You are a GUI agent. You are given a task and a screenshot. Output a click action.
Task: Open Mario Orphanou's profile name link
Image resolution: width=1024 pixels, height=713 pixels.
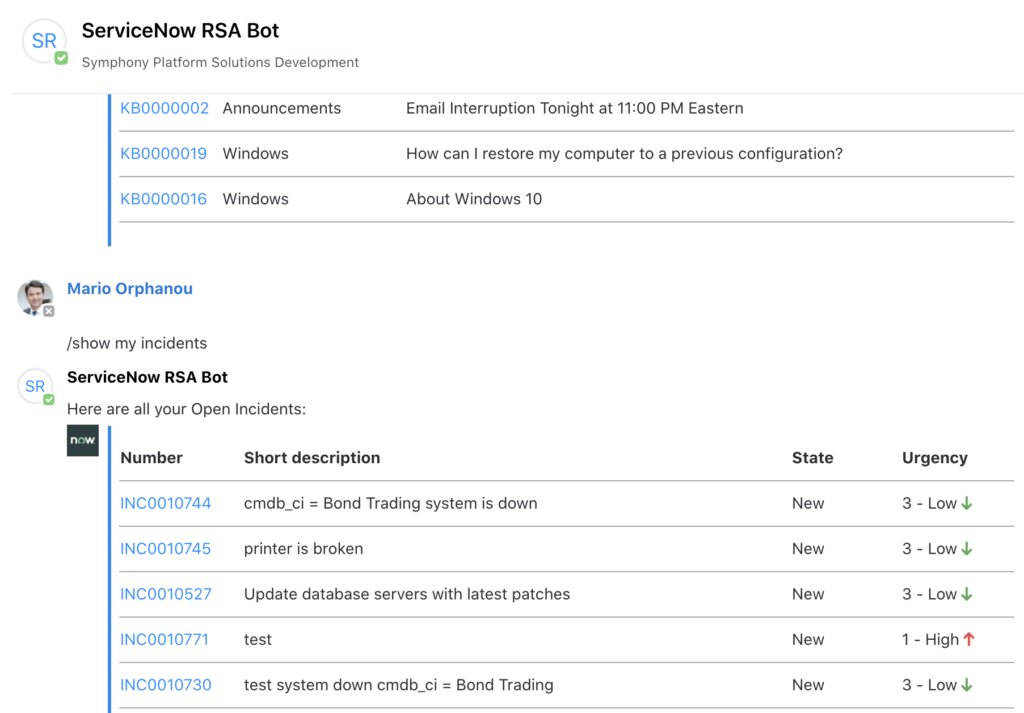[130, 289]
